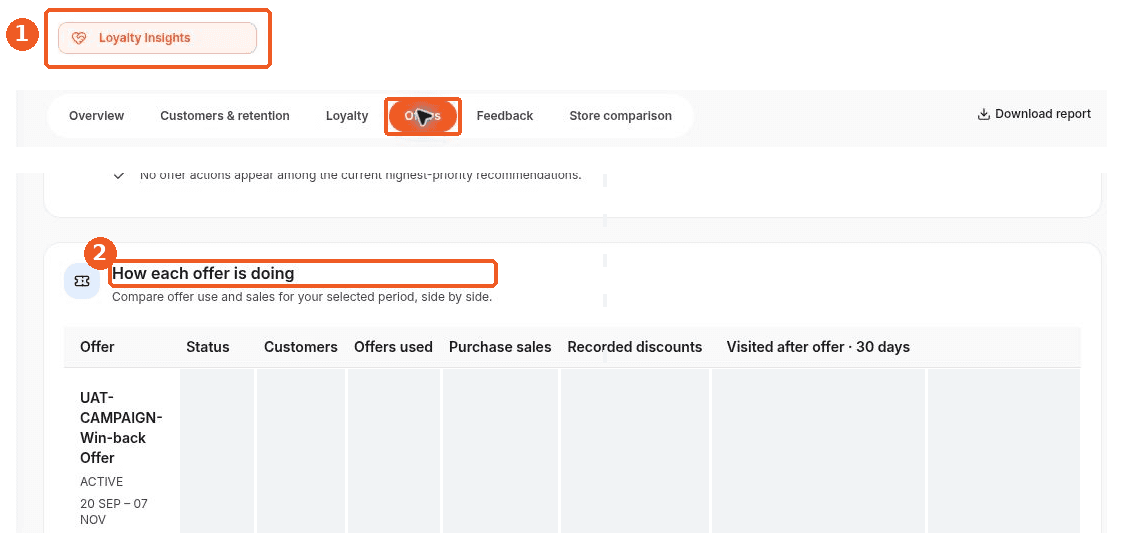Click the Status column header
Image resolution: width=1123 pixels, height=553 pixels.
click(x=208, y=347)
